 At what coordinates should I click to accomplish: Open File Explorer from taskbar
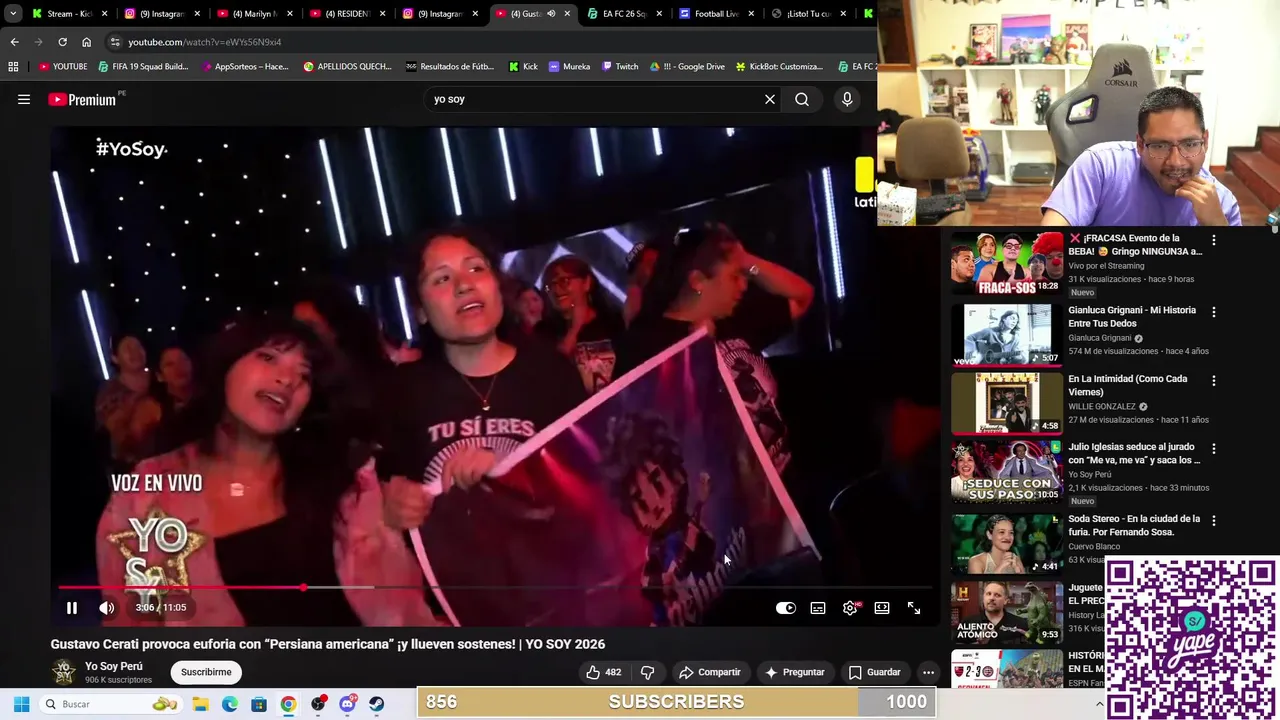pos(200,704)
